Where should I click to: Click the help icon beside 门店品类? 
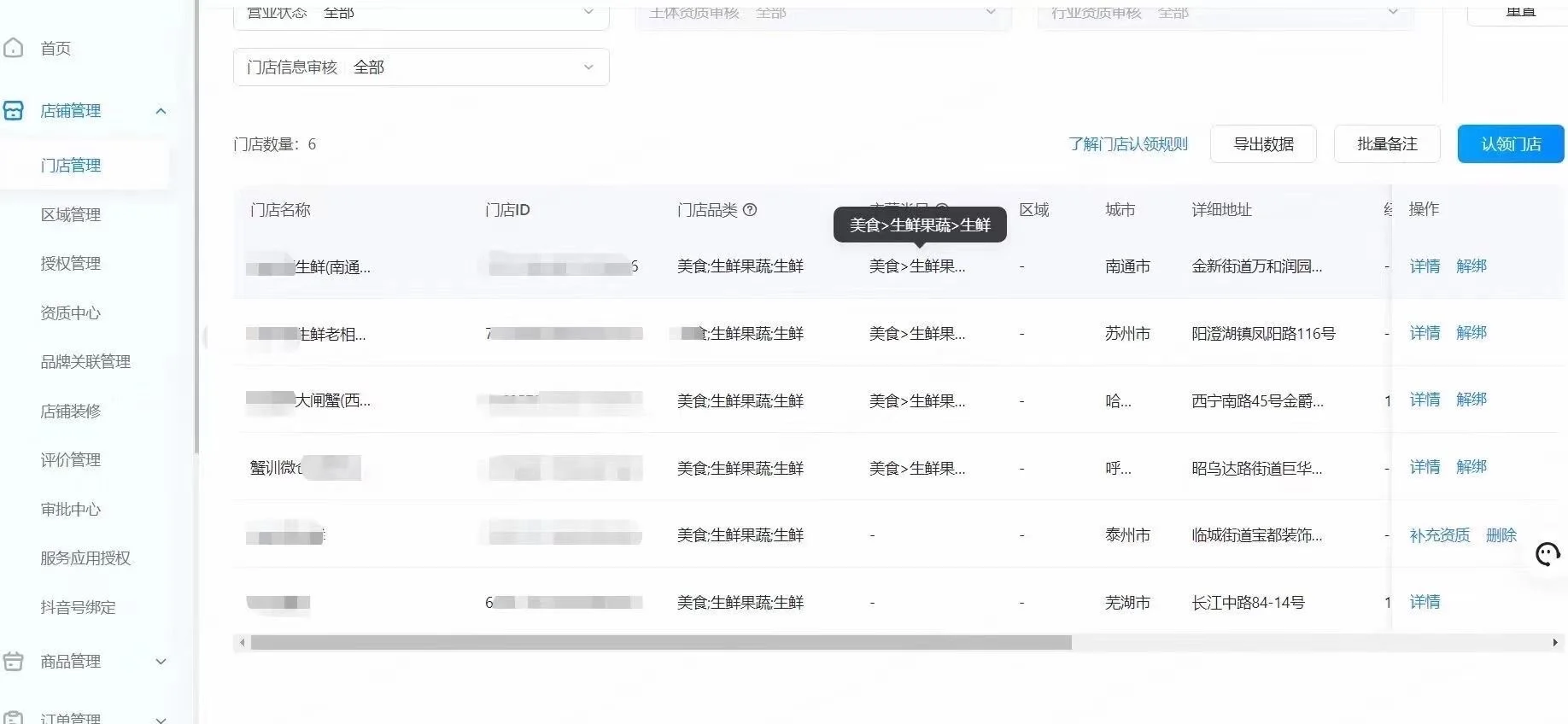pos(750,210)
